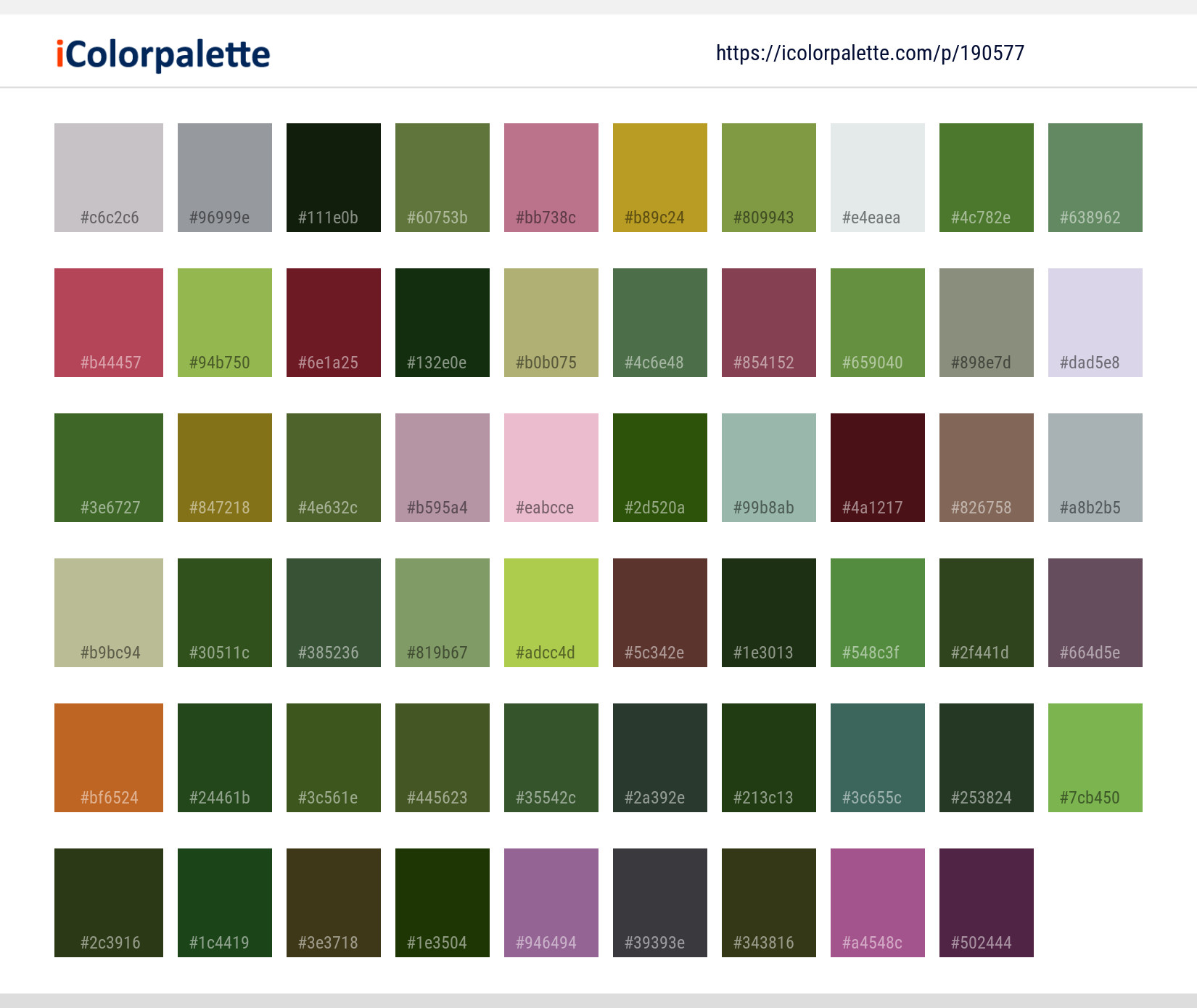Click swatch #2a392e

[660, 758]
